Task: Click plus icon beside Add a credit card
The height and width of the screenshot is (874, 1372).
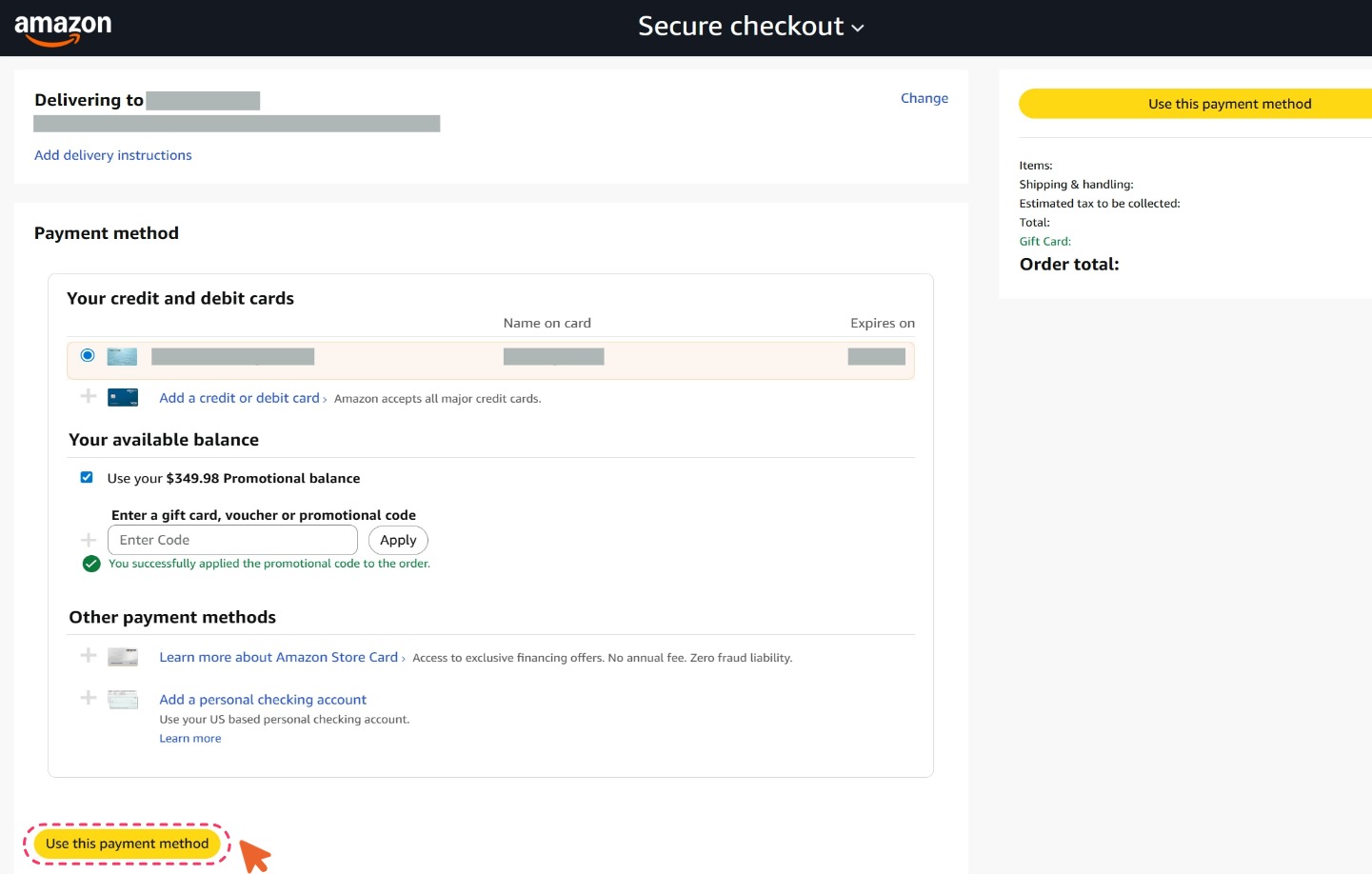Action: tap(89, 396)
